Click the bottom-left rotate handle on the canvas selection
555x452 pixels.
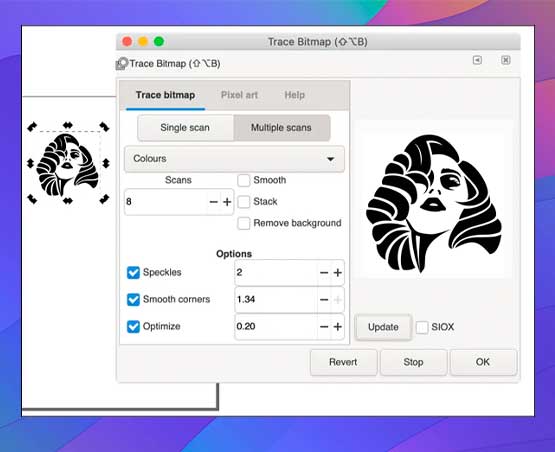[x=32, y=199]
